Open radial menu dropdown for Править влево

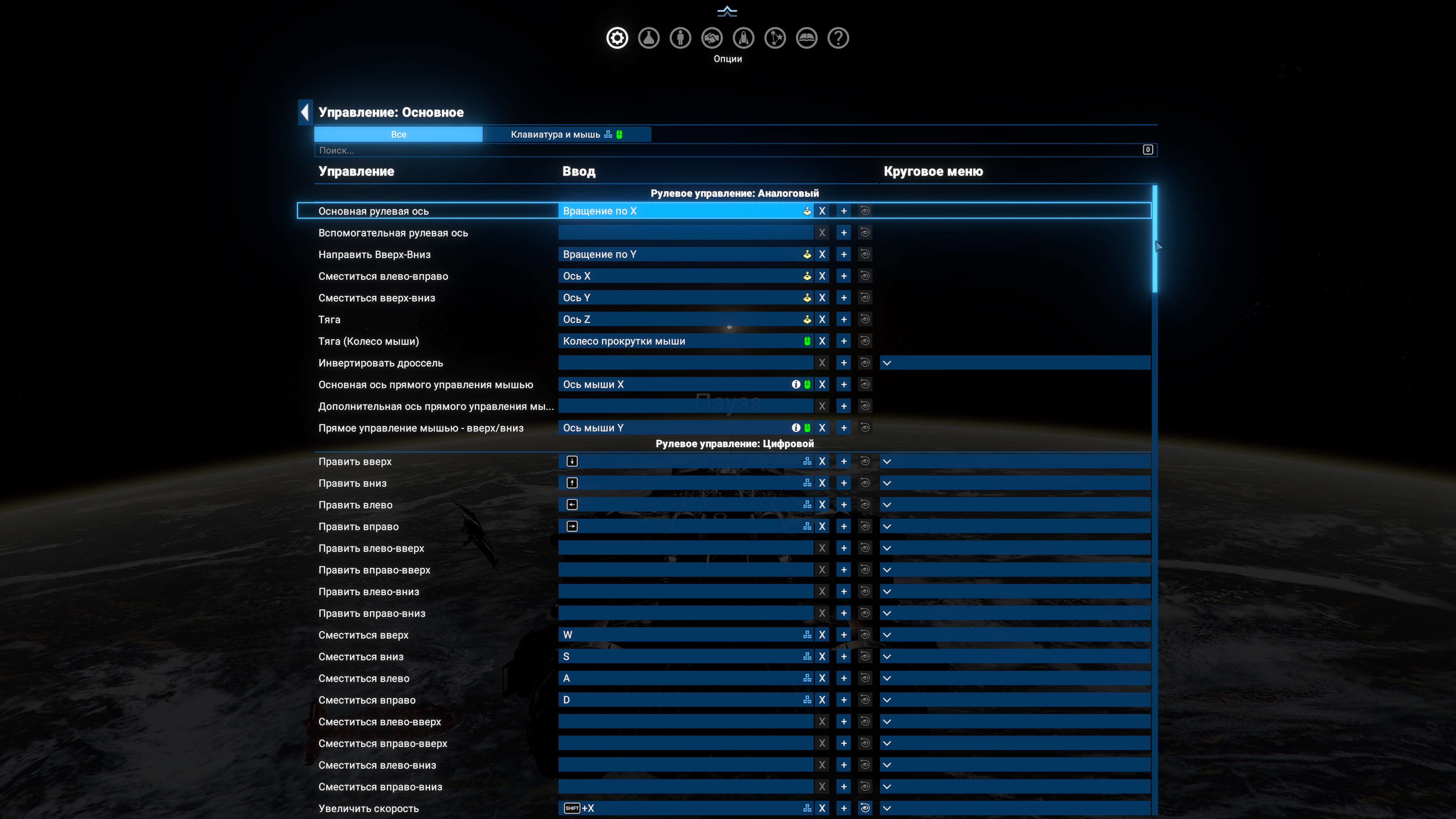point(1015,505)
